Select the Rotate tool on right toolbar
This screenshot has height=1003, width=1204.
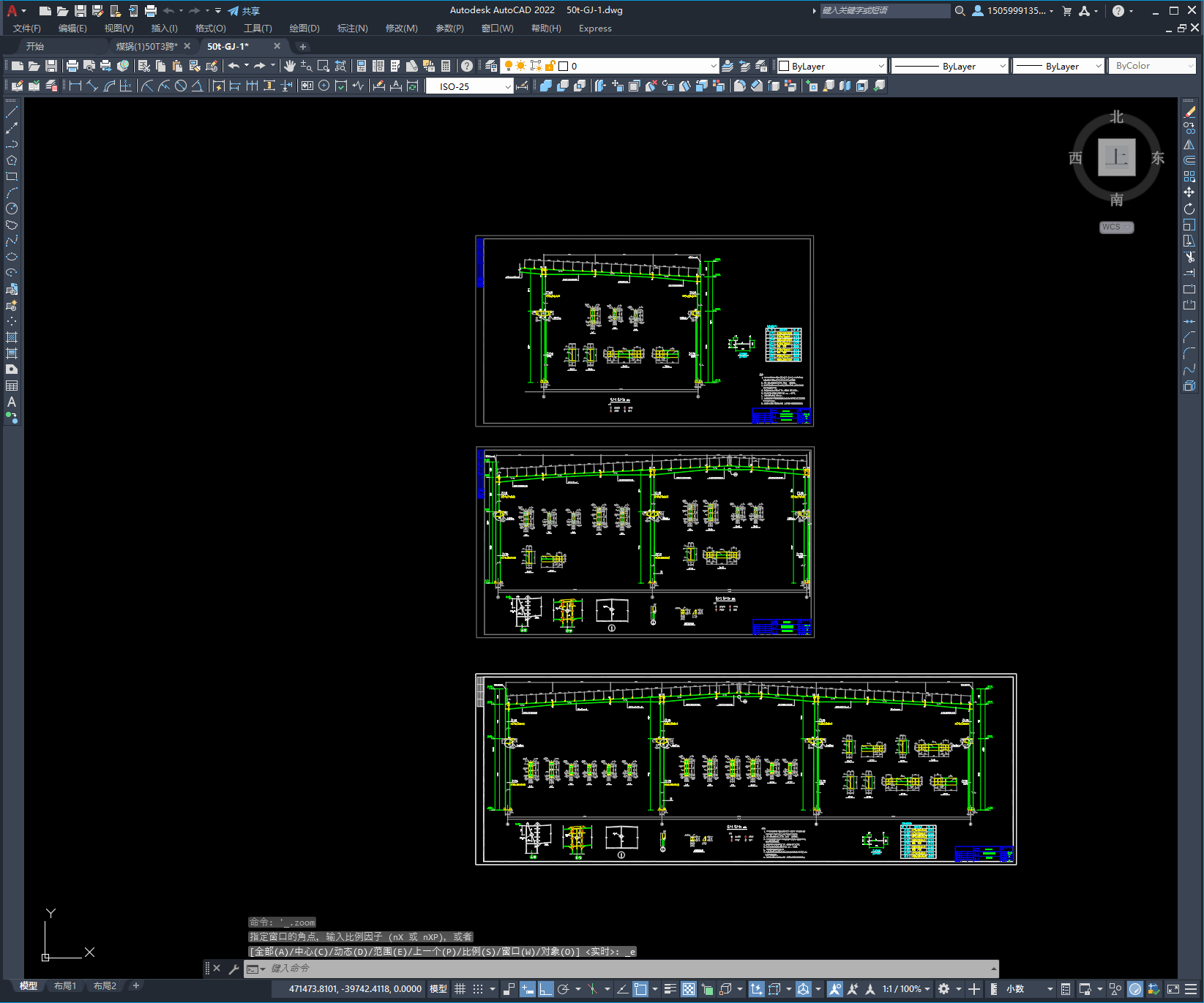pos(1189,209)
